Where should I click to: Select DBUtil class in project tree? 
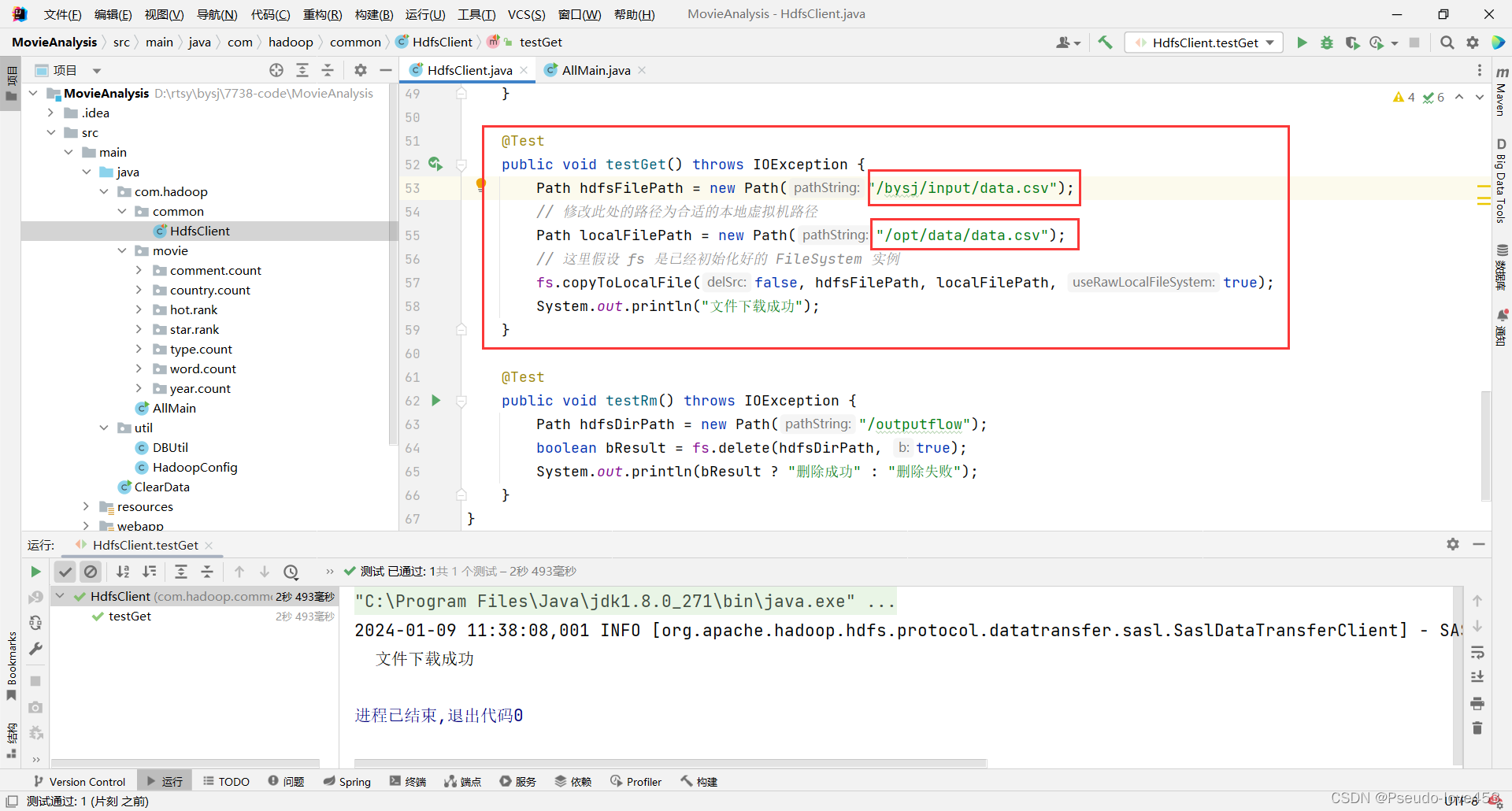[170, 447]
